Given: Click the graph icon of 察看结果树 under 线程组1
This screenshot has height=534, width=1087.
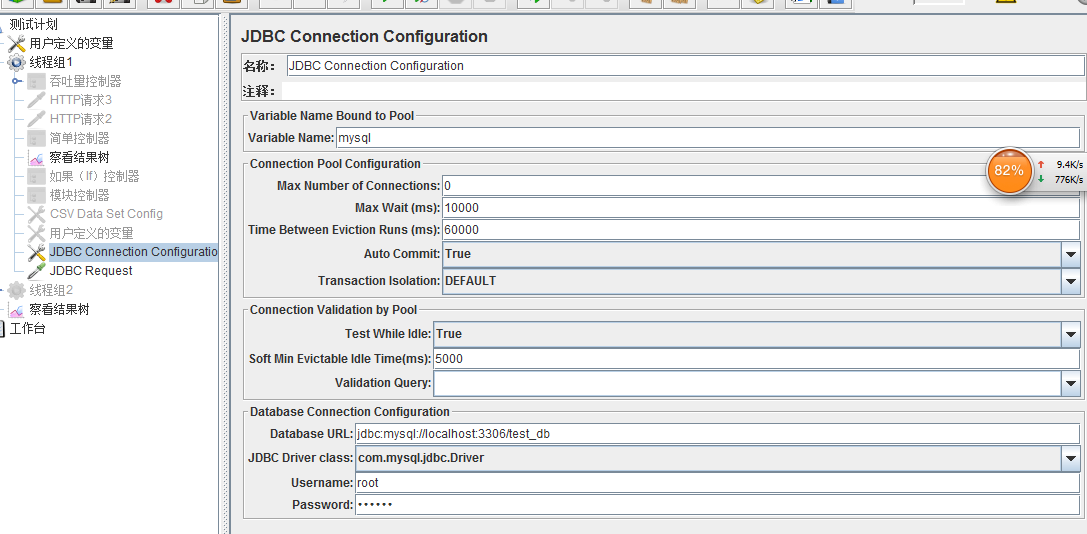Looking at the screenshot, I should click(37, 157).
